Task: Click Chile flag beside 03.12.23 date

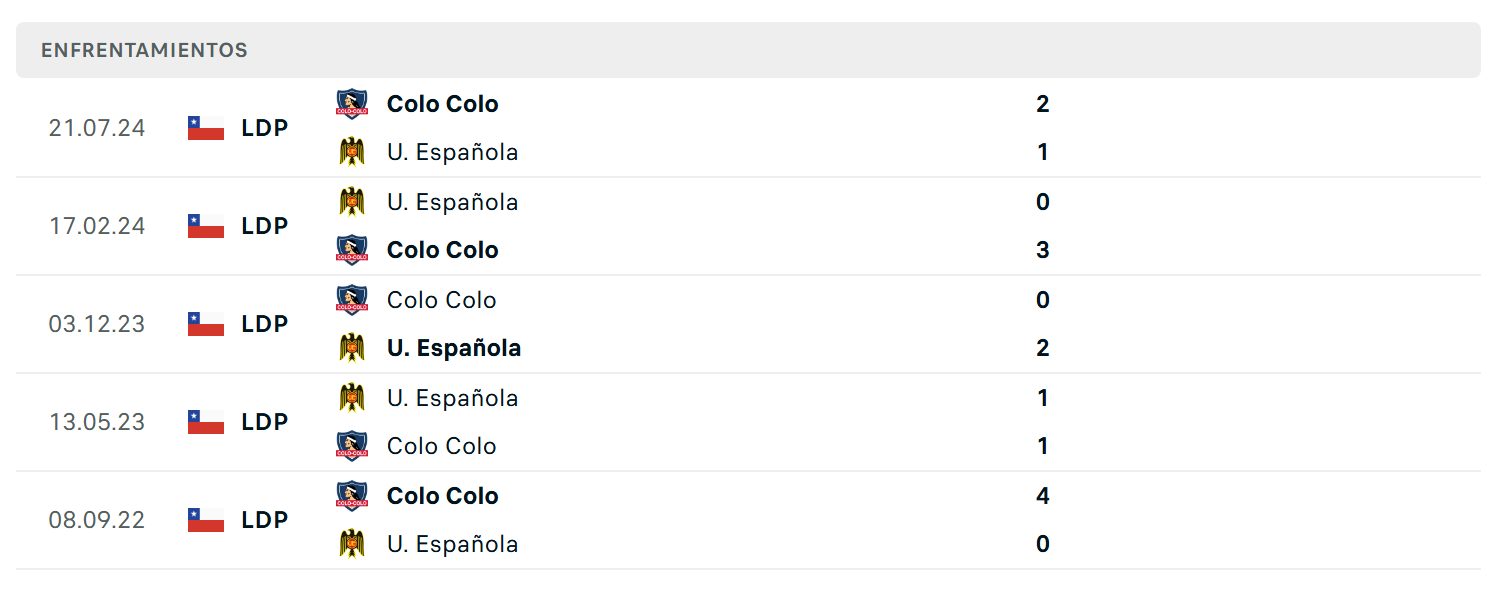Action: click(x=206, y=324)
